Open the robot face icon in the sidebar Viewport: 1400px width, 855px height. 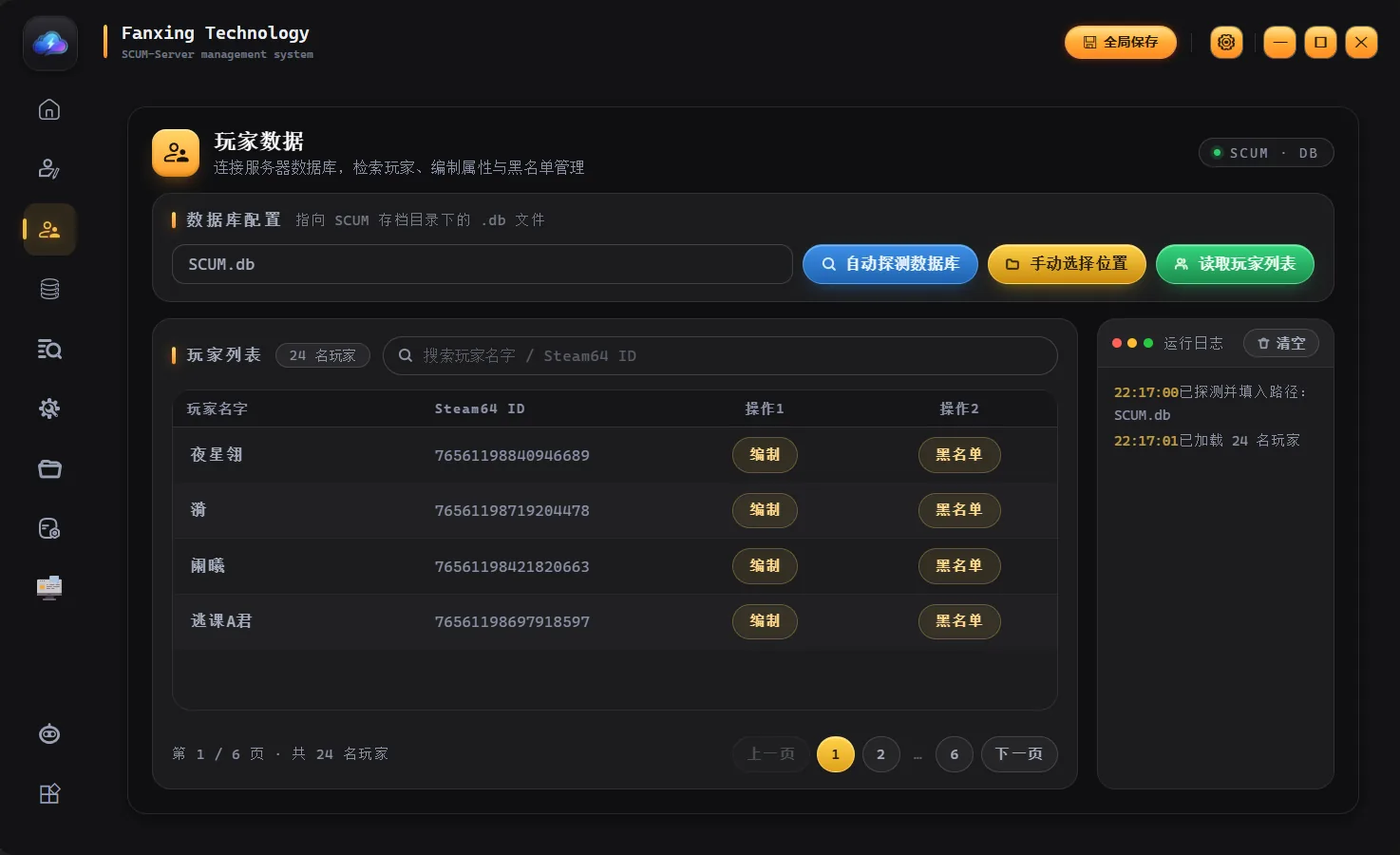(49, 734)
